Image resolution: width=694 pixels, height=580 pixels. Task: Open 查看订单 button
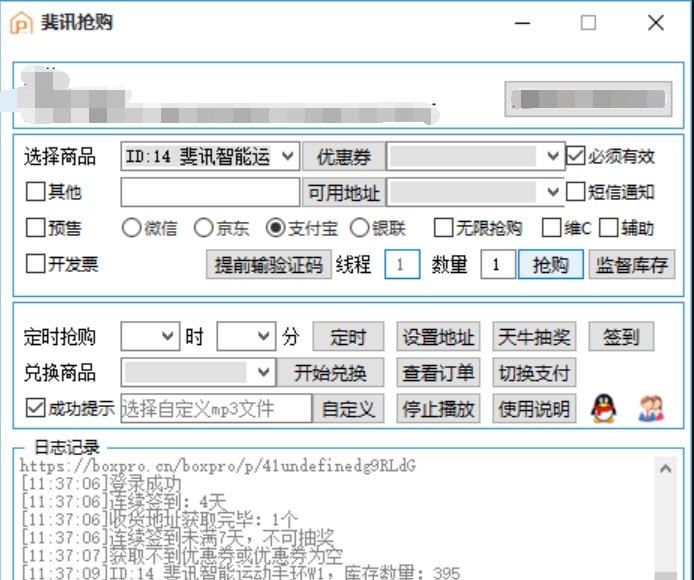click(x=438, y=373)
